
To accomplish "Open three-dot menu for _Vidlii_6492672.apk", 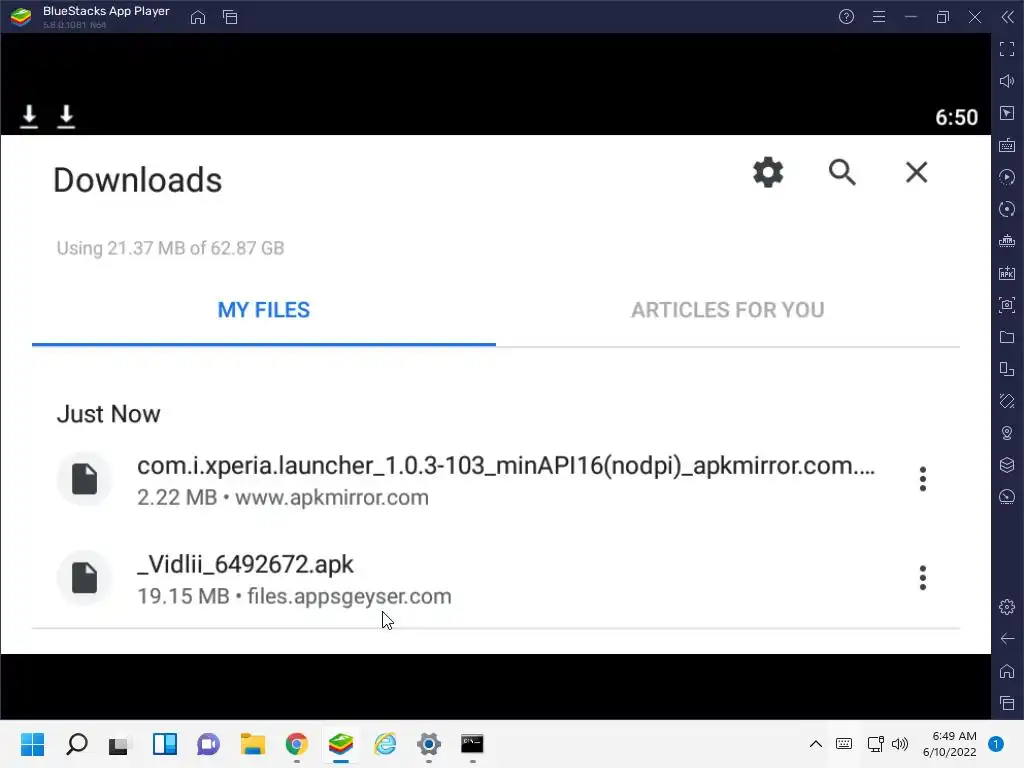I will pos(922,578).
